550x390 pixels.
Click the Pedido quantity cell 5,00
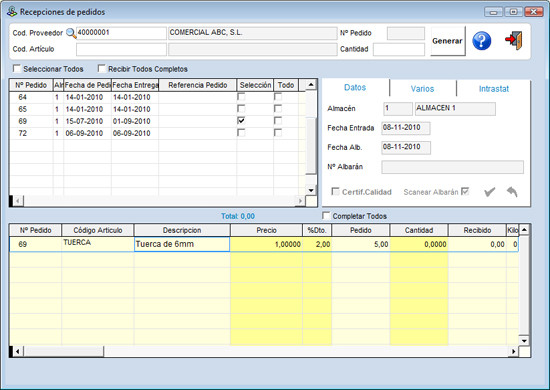pos(361,244)
